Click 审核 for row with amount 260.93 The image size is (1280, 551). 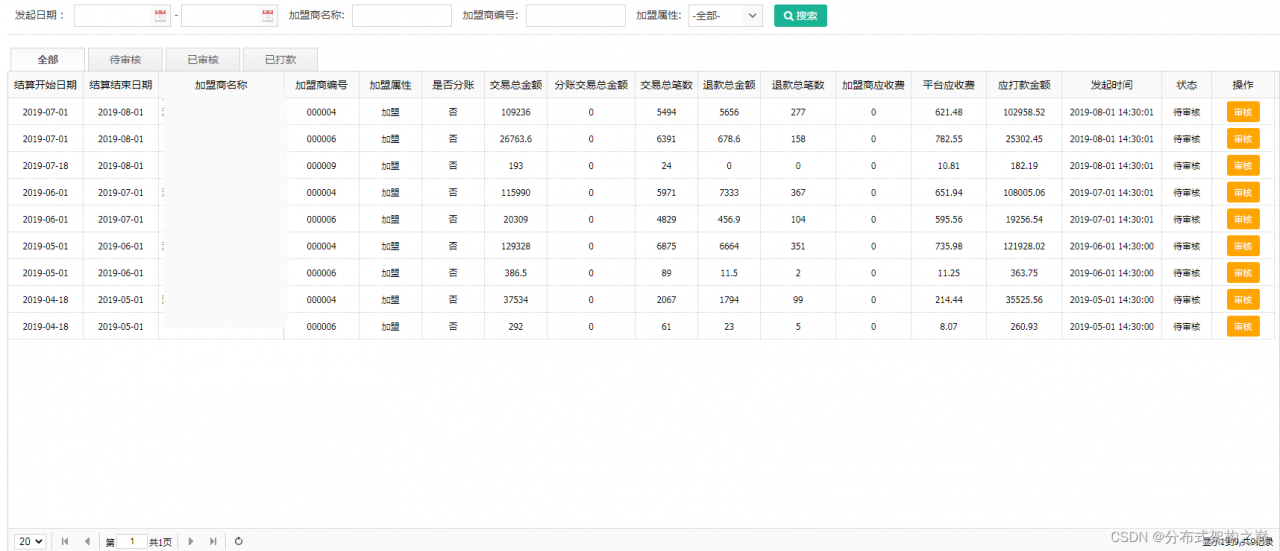click(1243, 326)
